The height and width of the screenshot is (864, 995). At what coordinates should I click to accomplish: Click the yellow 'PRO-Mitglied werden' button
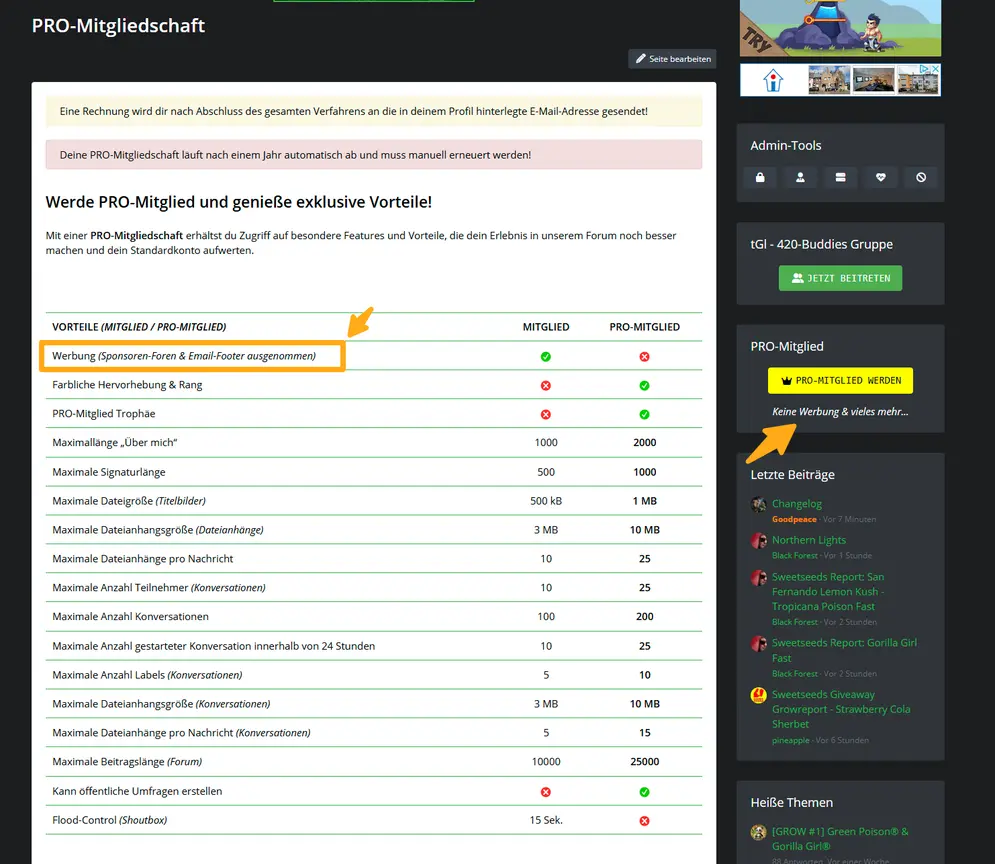click(x=840, y=381)
